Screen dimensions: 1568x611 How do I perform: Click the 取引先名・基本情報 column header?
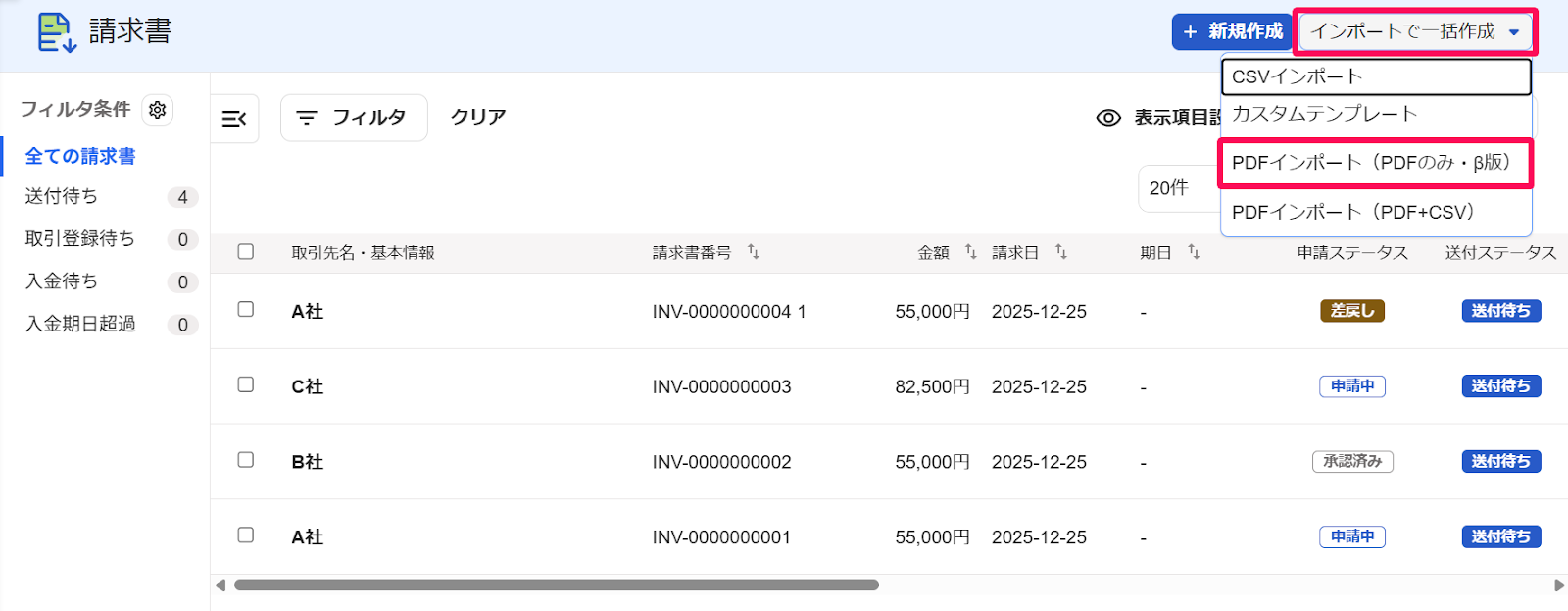tap(363, 253)
